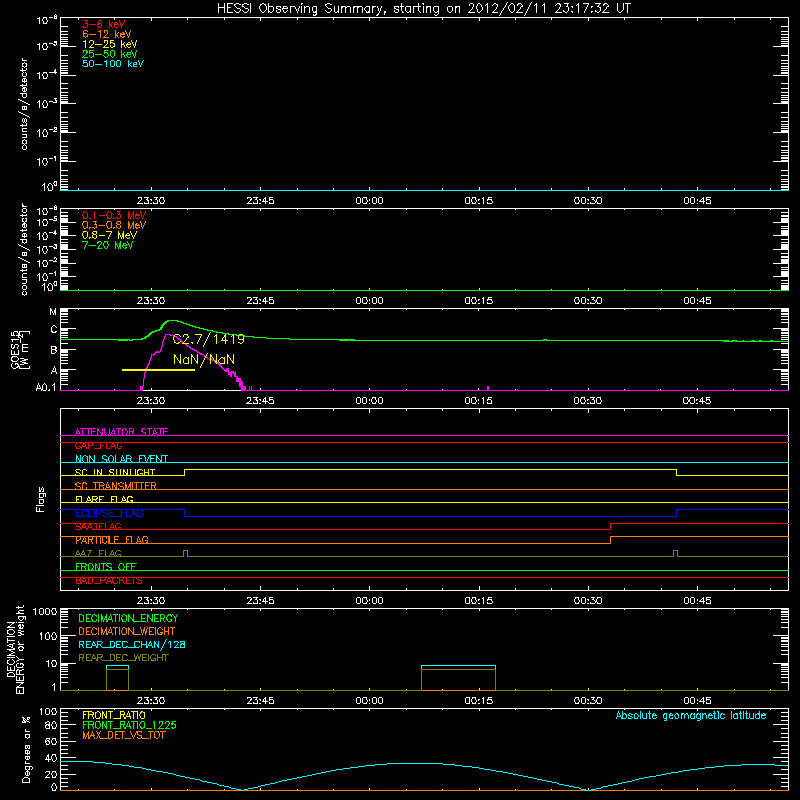This screenshot has width=800, height=800.
Task: Click the DECIMATION_WEIGHT legend label
Action: pyautogui.click(x=127, y=632)
